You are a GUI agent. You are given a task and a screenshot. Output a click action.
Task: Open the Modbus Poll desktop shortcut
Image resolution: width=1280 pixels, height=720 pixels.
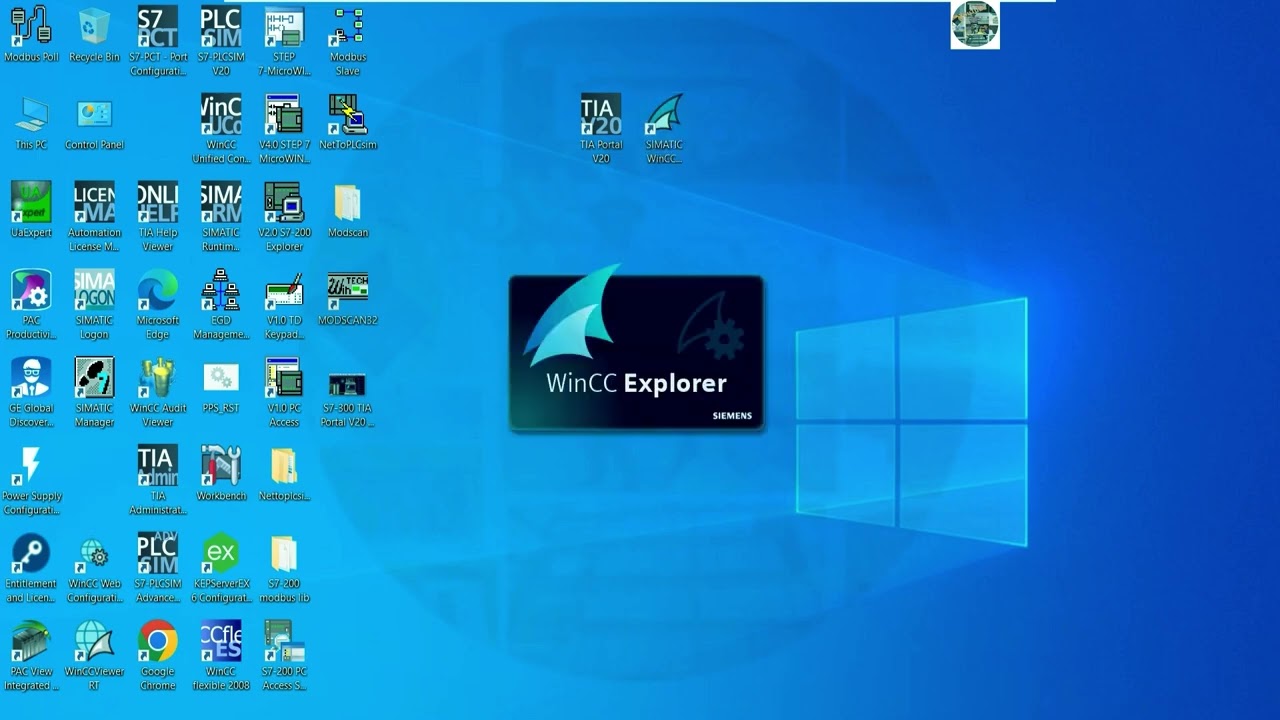(x=31, y=36)
